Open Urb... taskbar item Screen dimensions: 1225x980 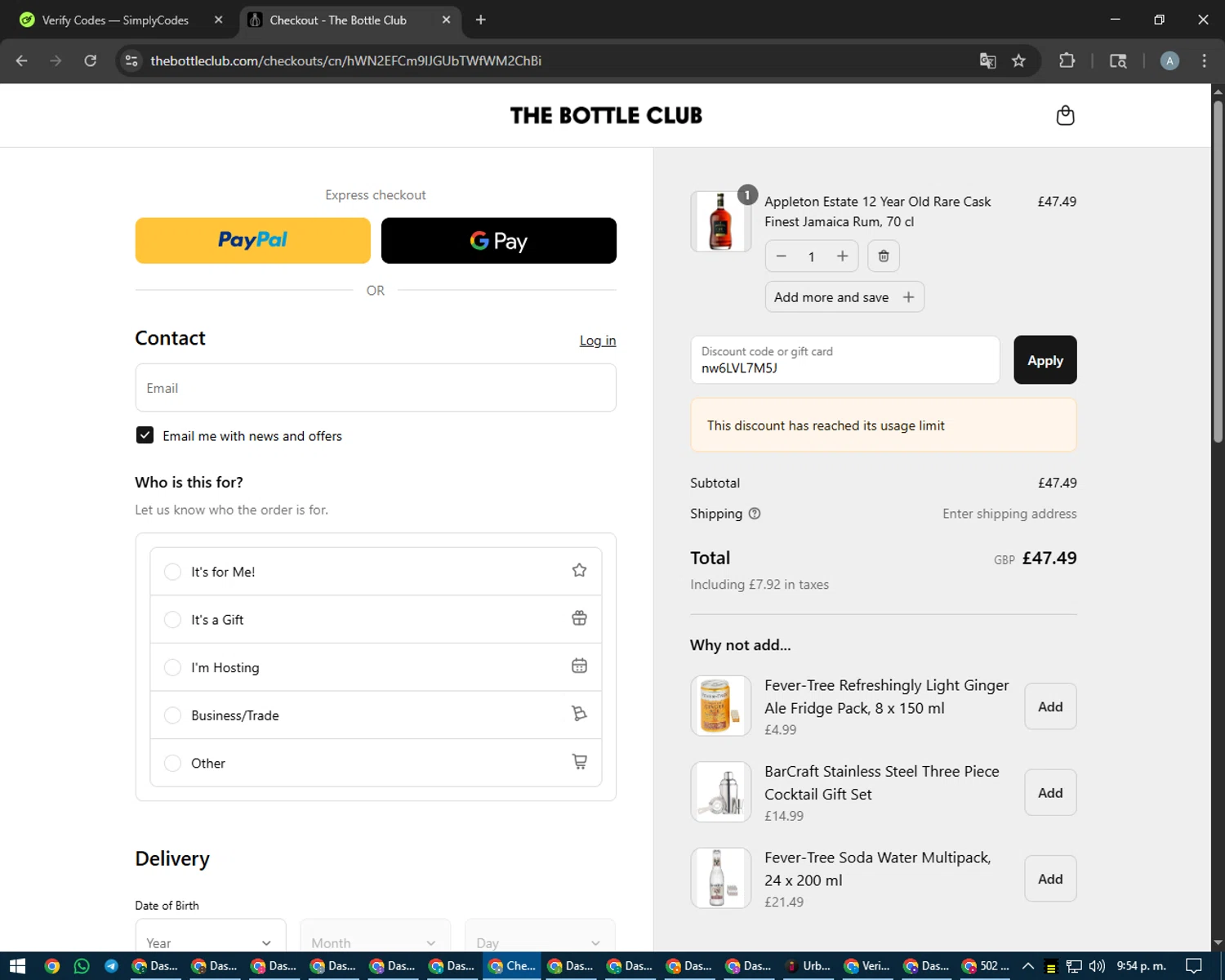click(808, 966)
